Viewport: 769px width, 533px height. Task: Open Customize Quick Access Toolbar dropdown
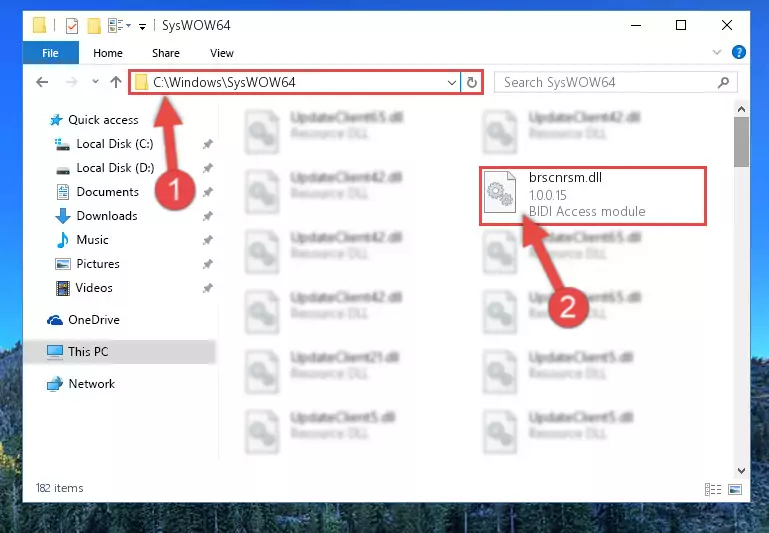point(142,26)
